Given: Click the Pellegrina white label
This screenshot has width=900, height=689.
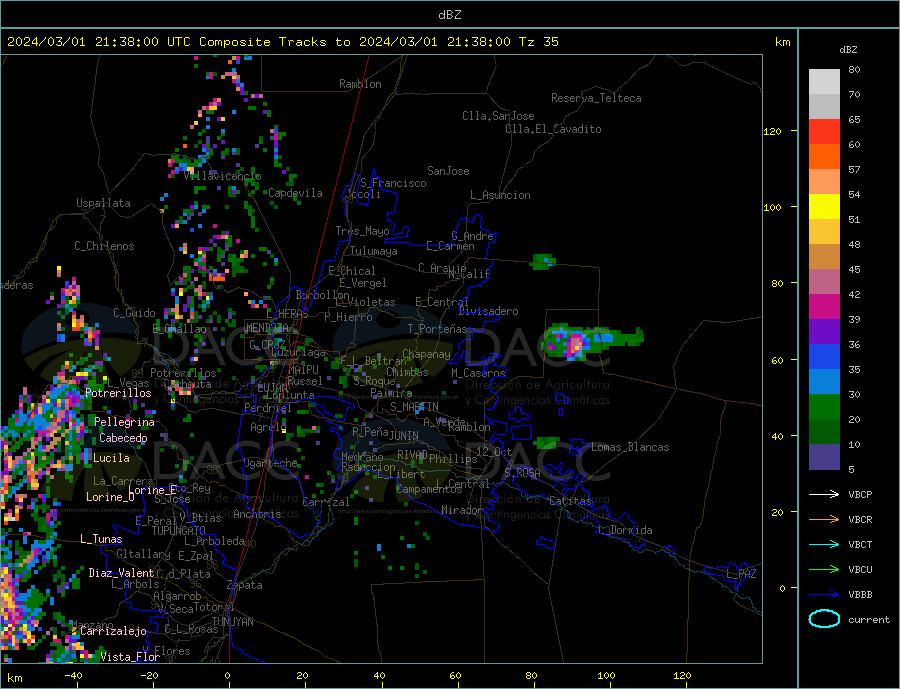Looking at the screenshot, I should [x=124, y=422].
